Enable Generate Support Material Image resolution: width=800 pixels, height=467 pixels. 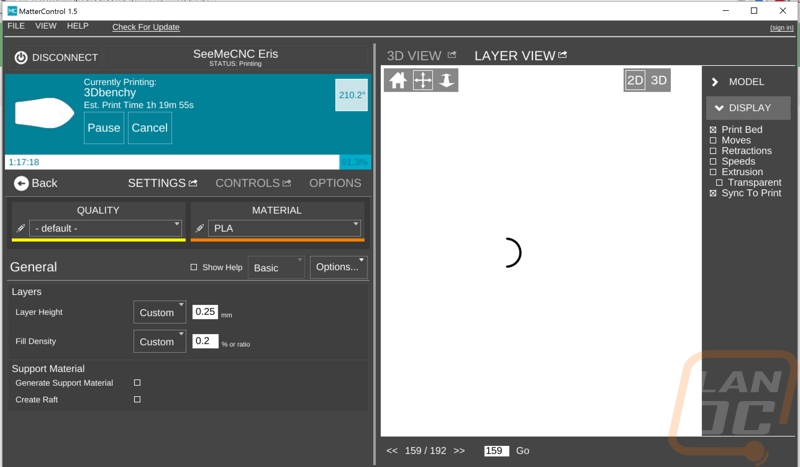(137, 383)
